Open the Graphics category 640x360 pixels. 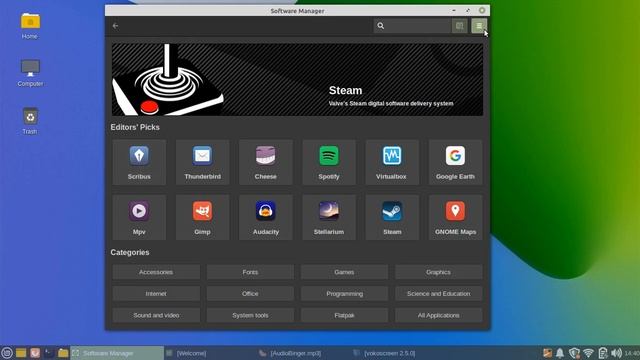click(438, 272)
